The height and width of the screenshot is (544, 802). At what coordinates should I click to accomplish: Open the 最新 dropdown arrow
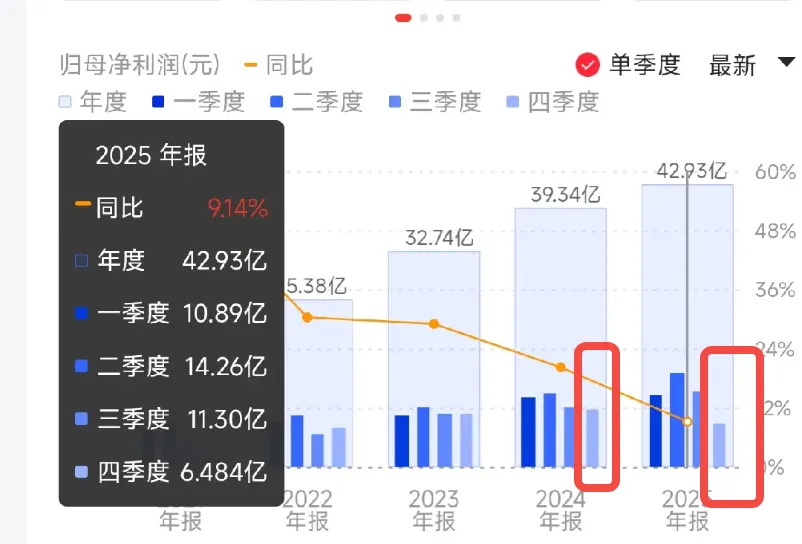(x=786, y=62)
